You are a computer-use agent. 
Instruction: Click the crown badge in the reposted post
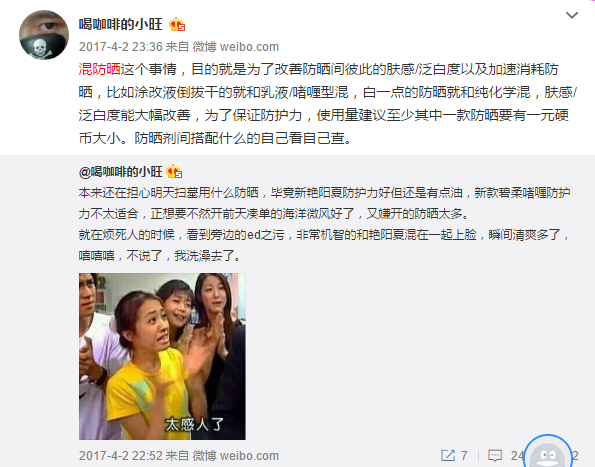174,171
